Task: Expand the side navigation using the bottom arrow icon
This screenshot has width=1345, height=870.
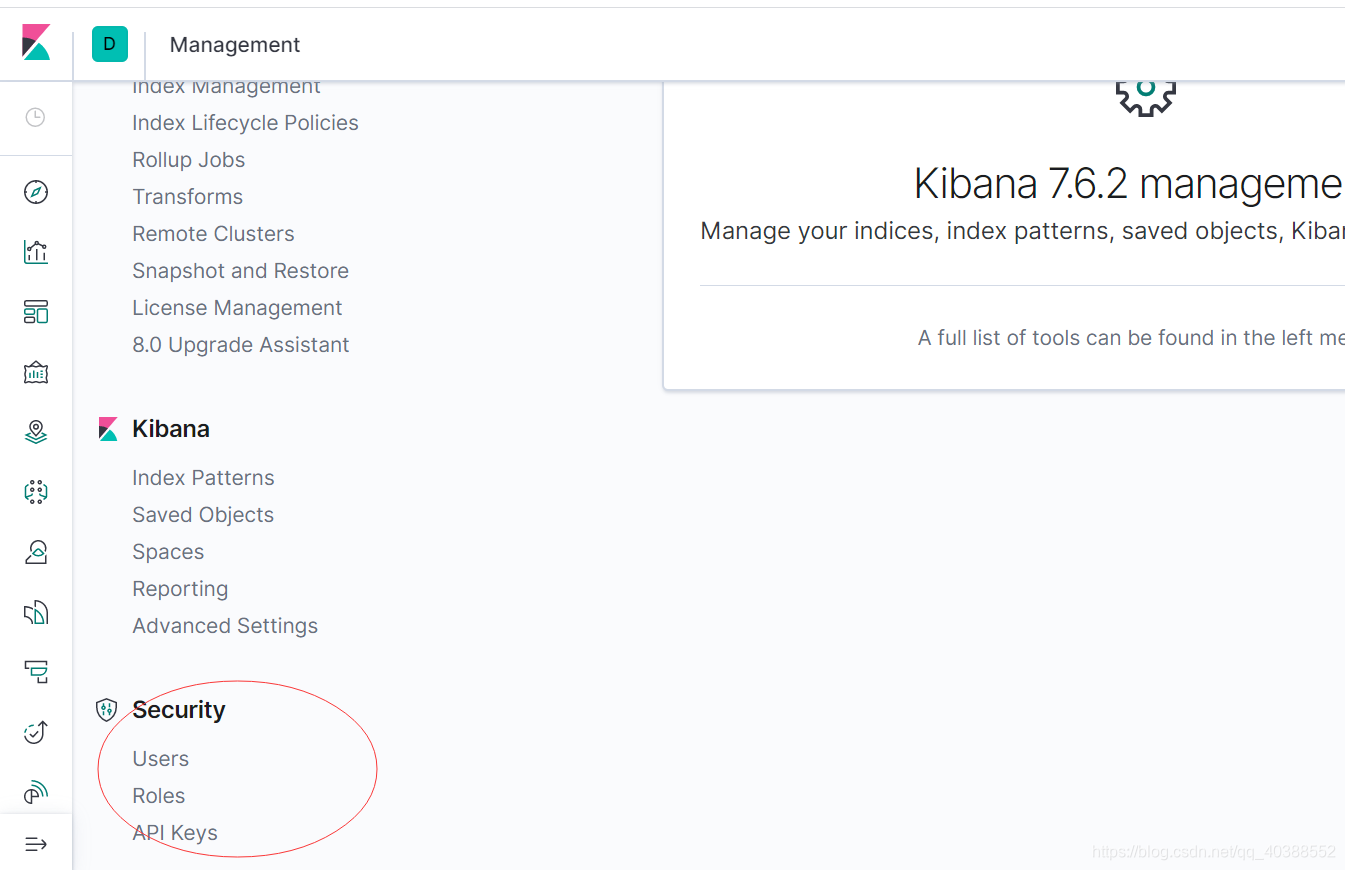Action: [36, 844]
